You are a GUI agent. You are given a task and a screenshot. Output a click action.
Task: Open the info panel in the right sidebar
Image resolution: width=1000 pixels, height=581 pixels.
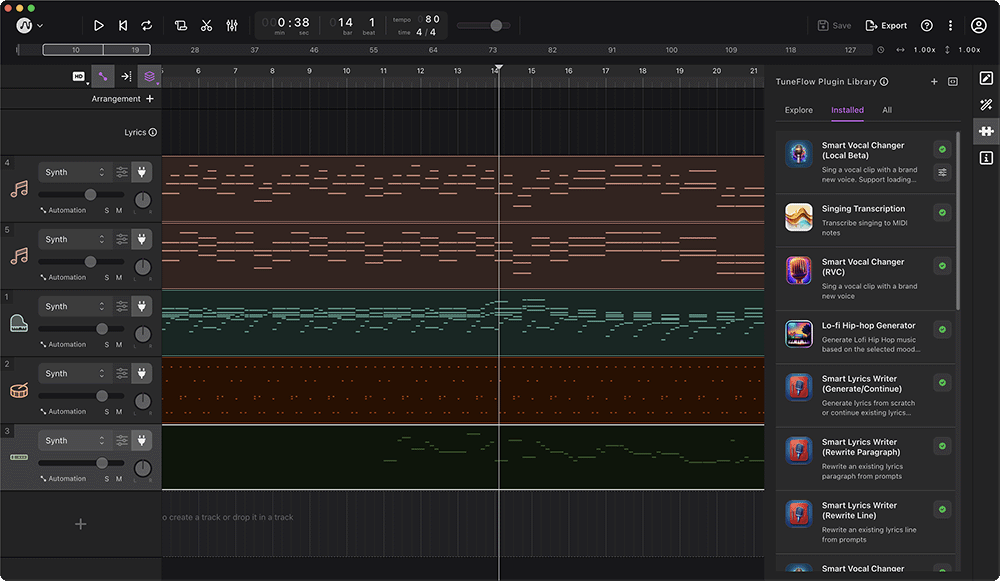pos(986,158)
